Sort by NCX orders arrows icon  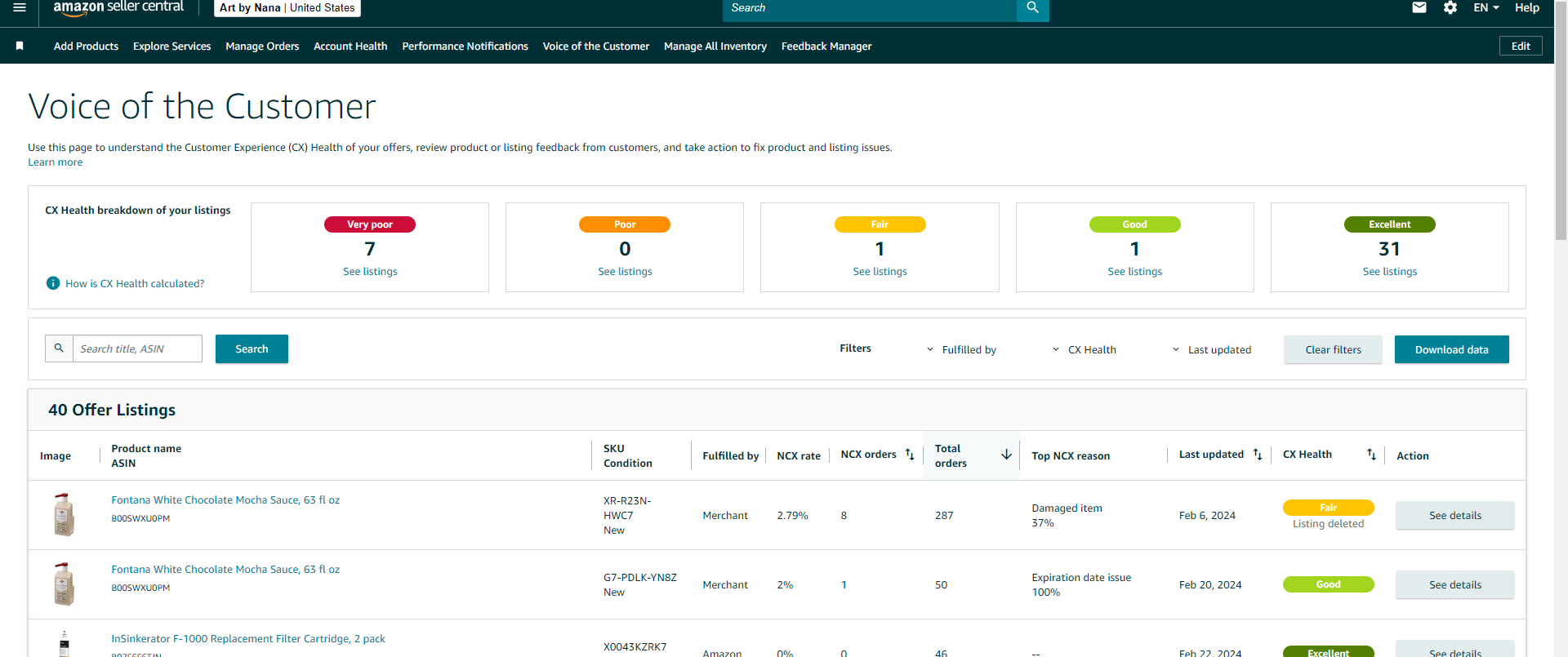tap(910, 455)
